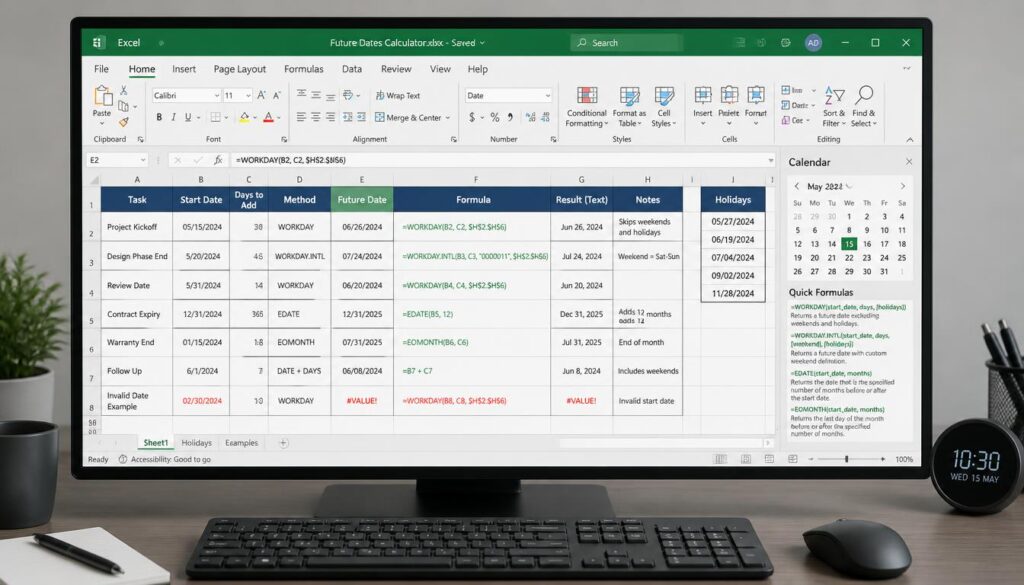Open the Accessibility status icon

pyautogui.click(x=123, y=460)
